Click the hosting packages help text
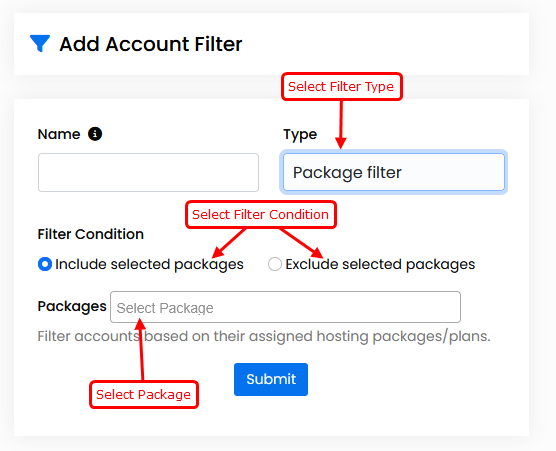This screenshot has height=451, width=556. coord(264,336)
